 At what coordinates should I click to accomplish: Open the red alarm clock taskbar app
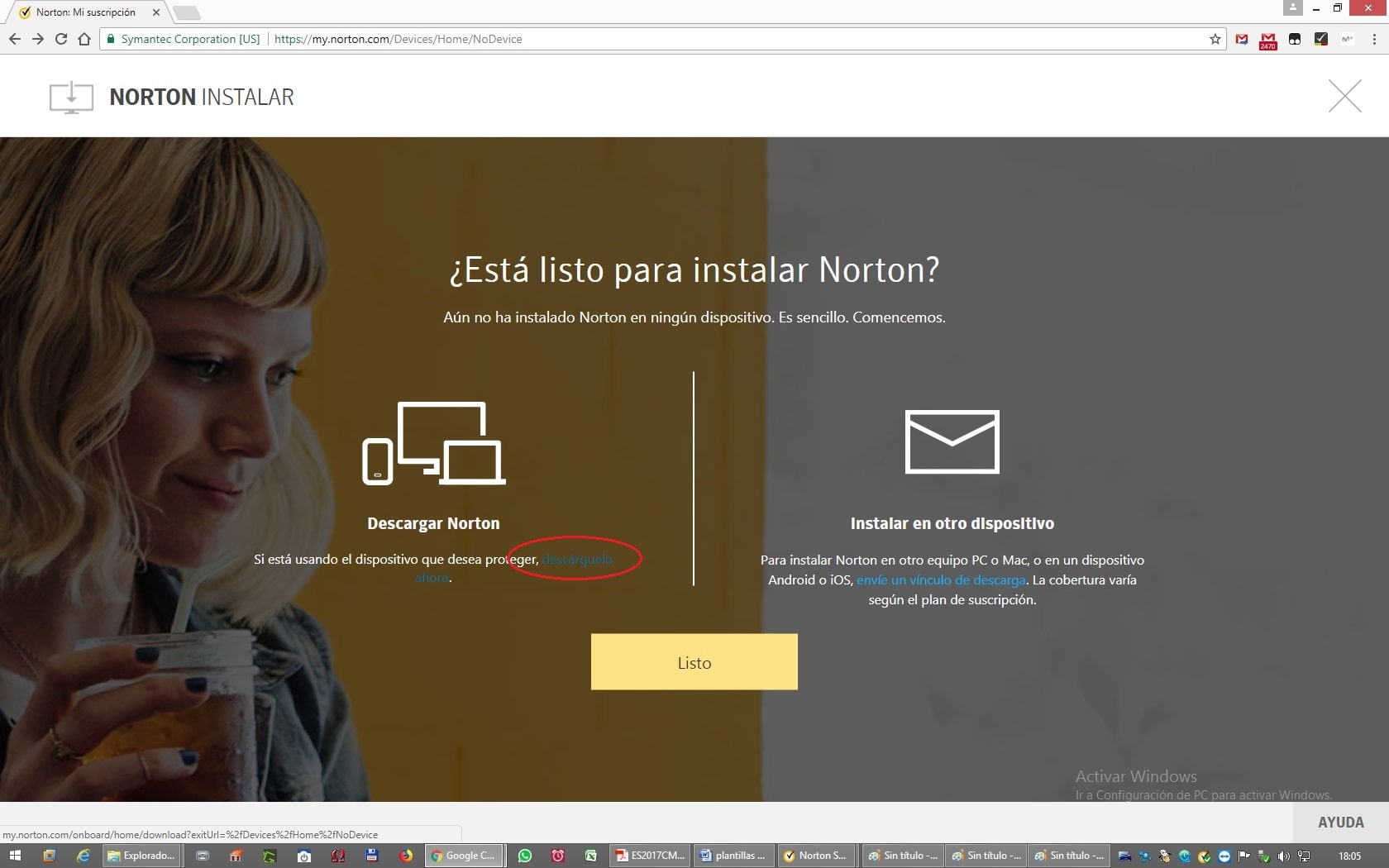(558, 856)
